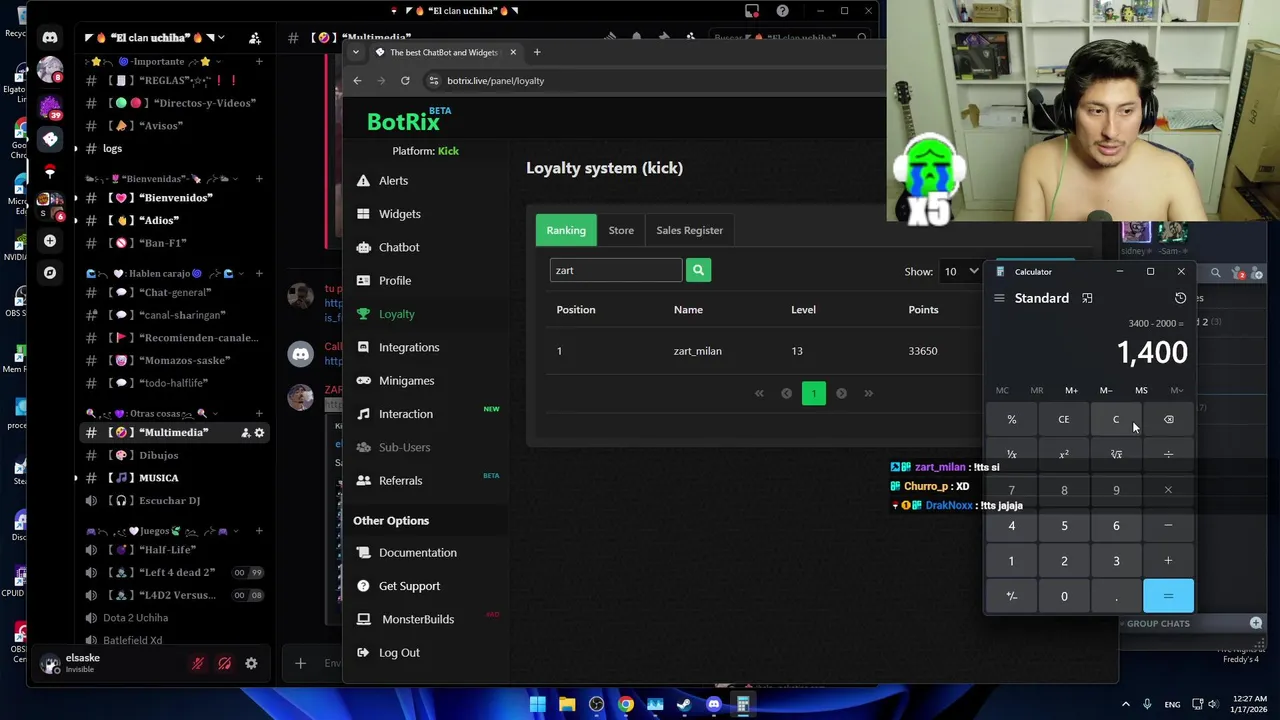Click Log Out in BotRix panel
Screen dimensions: 1280x720
(399, 653)
